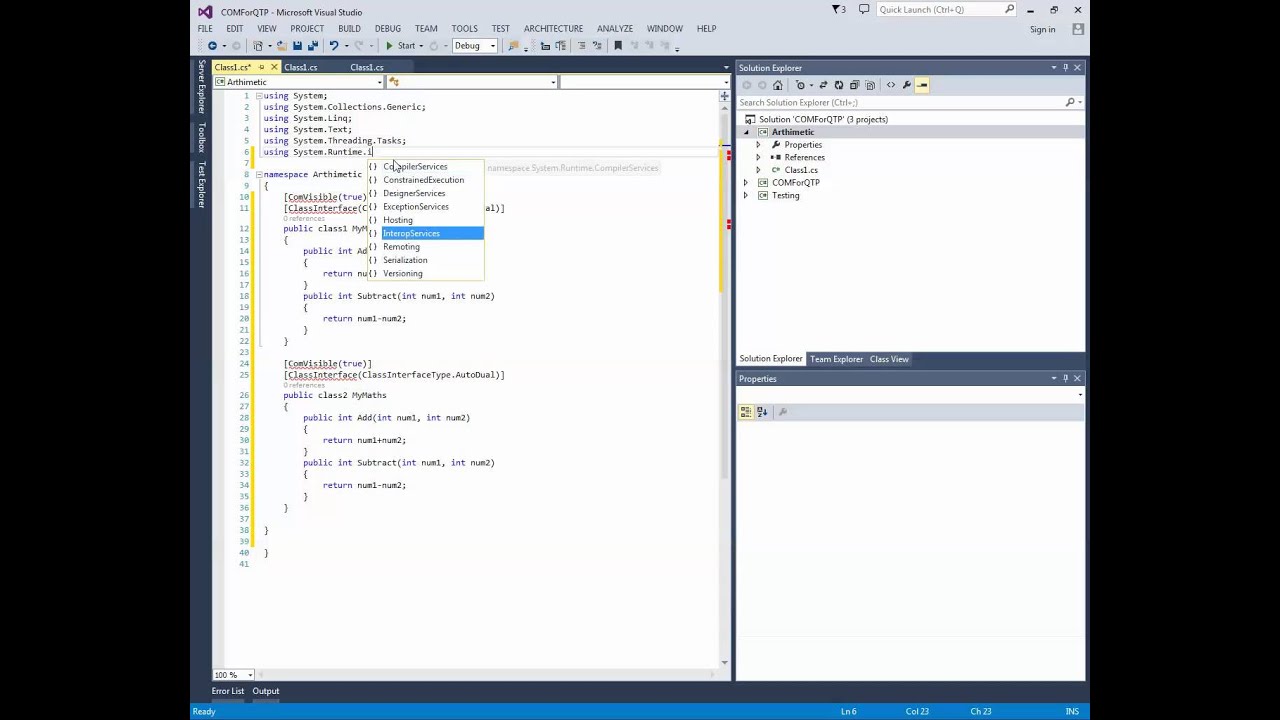Collapse the Arthimetic project node
This screenshot has width=1280, height=720.
coord(746,132)
